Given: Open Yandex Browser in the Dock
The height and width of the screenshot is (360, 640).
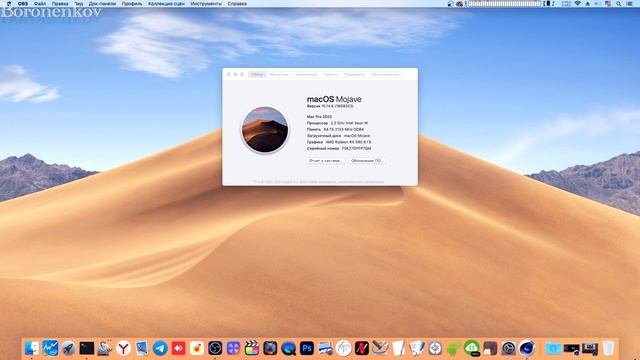Looking at the screenshot, I should click(123, 348).
